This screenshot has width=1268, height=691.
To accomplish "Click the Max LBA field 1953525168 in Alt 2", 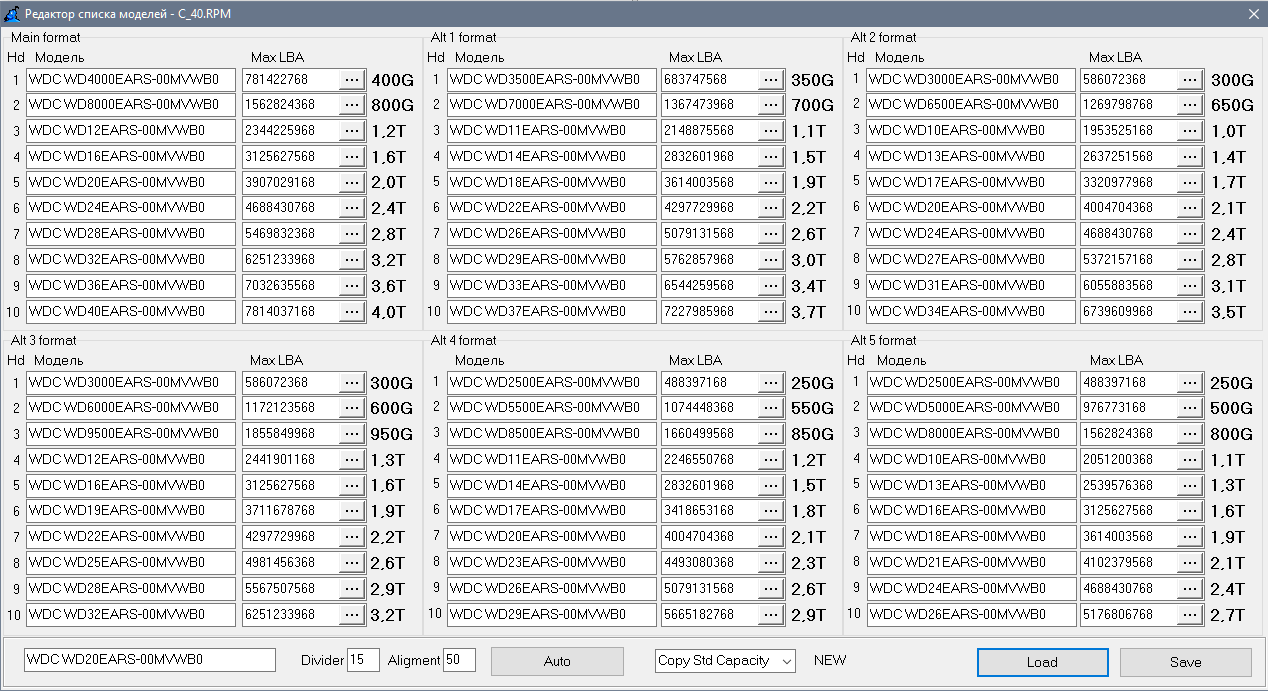I will (x=1129, y=131).
